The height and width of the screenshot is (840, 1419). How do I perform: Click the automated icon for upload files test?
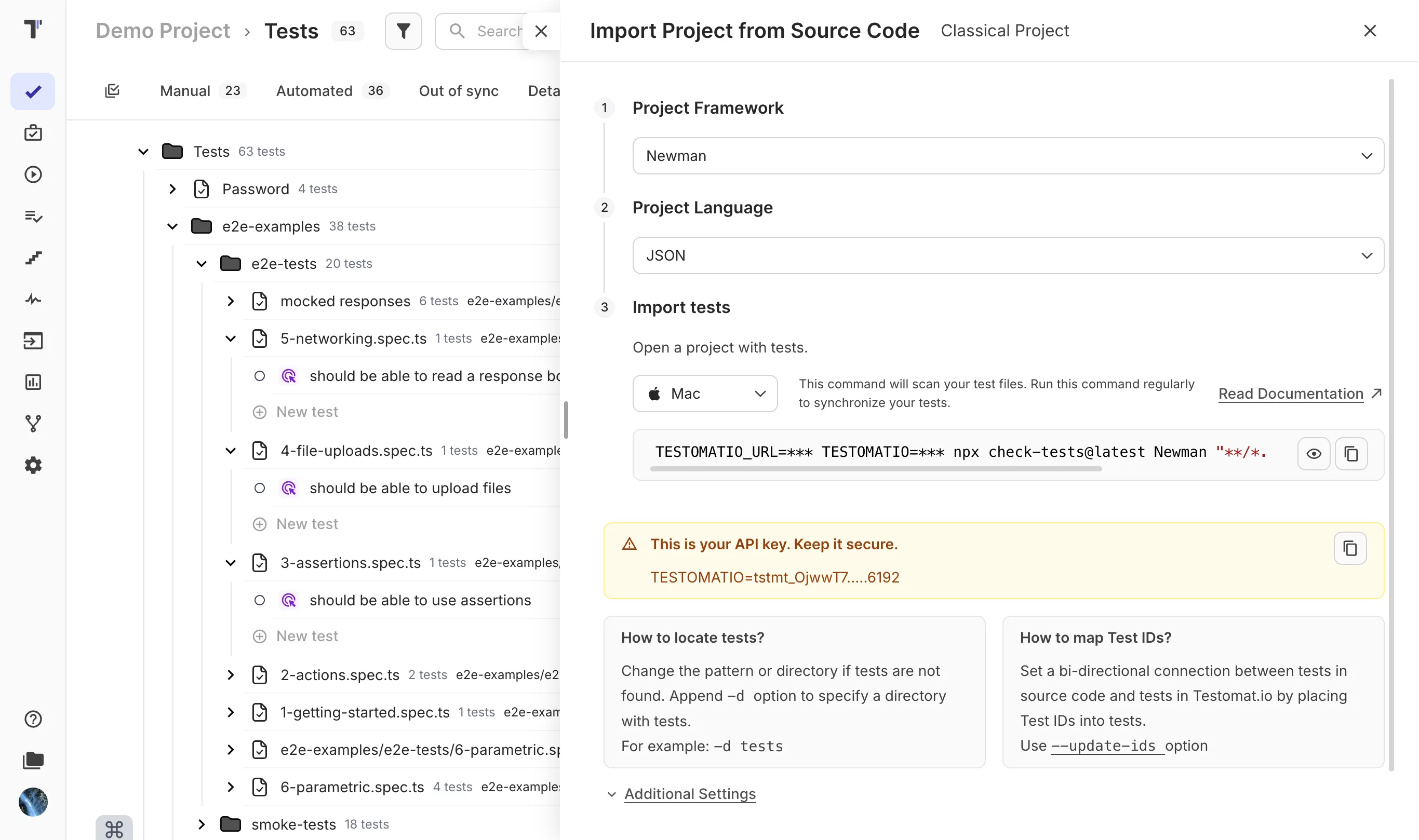pos(289,488)
